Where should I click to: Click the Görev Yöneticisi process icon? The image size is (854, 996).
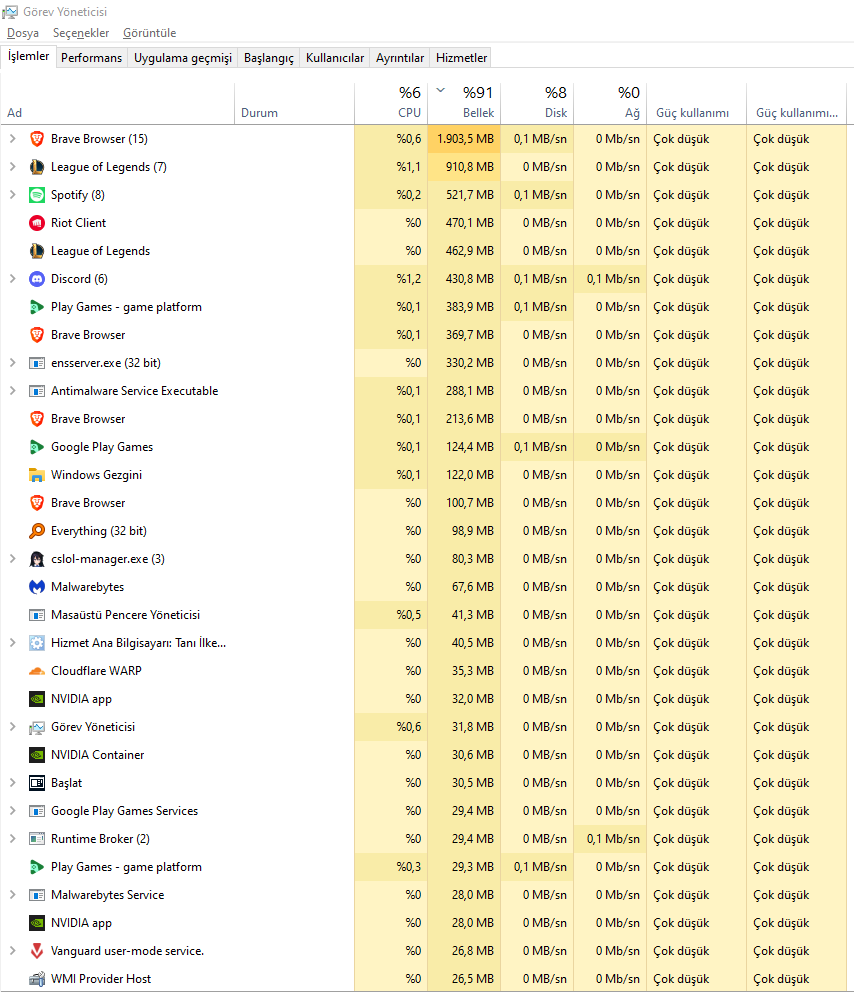pyautogui.click(x=37, y=727)
